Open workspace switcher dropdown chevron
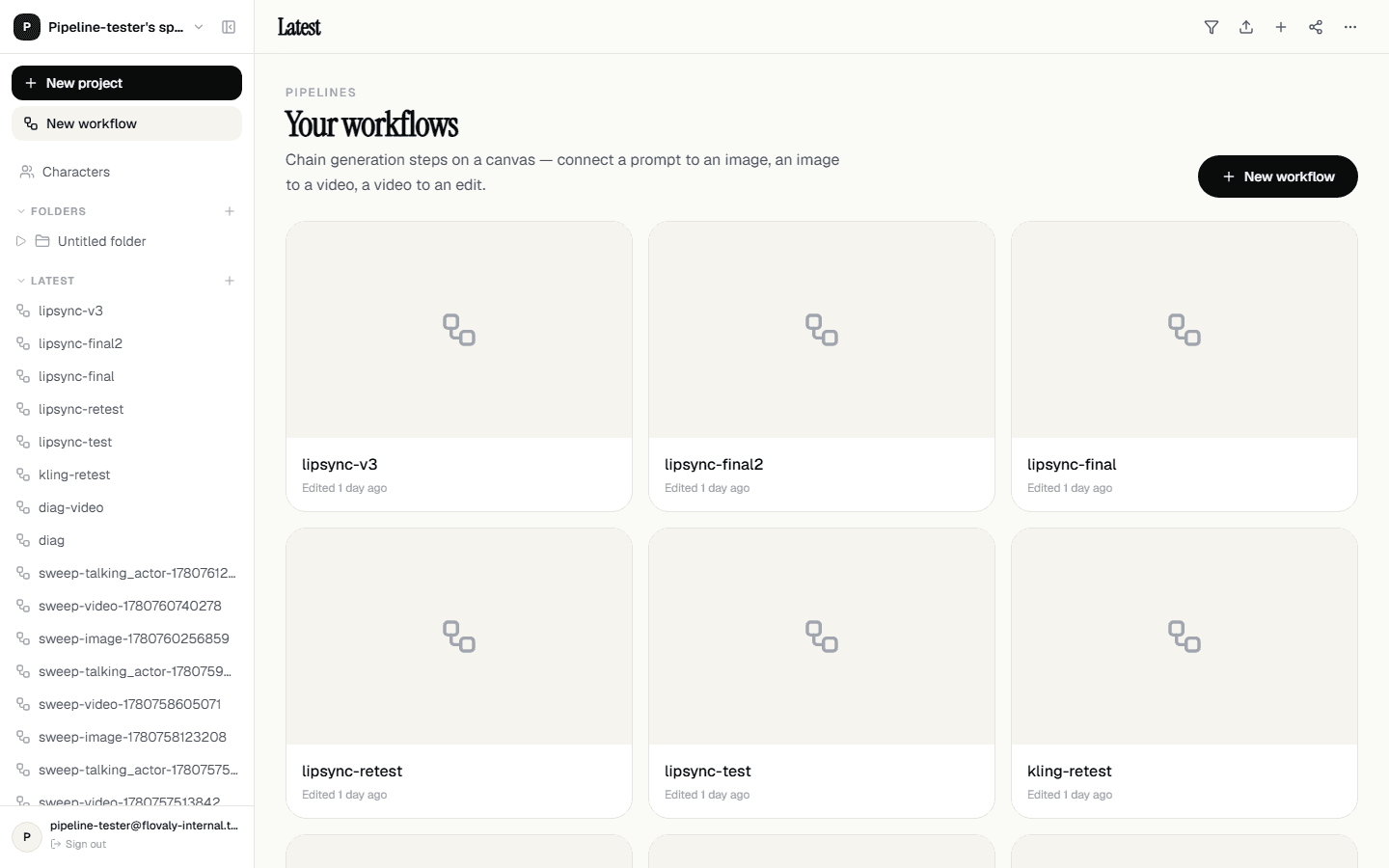Viewport: 1389px width, 868px height. pyautogui.click(x=199, y=27)
